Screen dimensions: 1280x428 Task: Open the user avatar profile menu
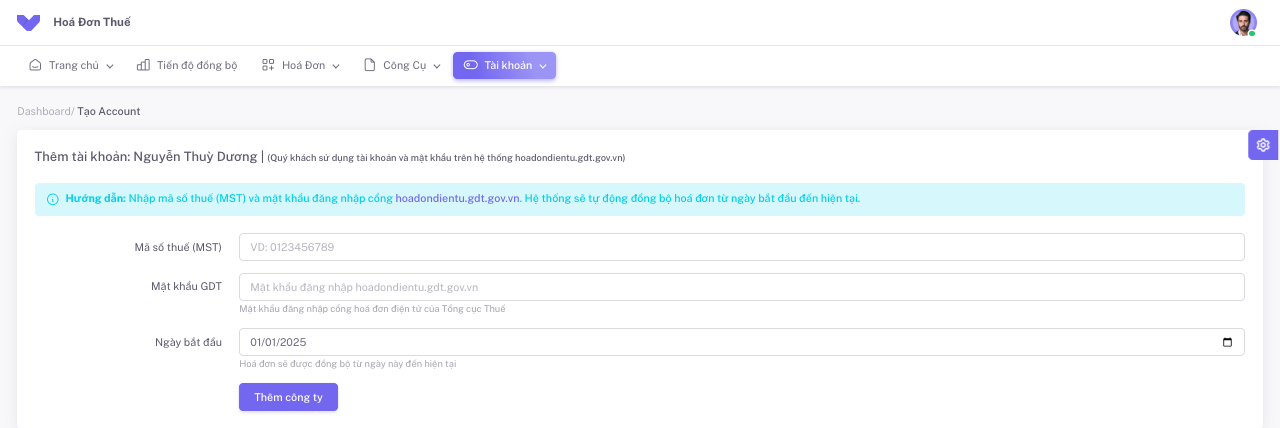click(x=1243, y=22)
